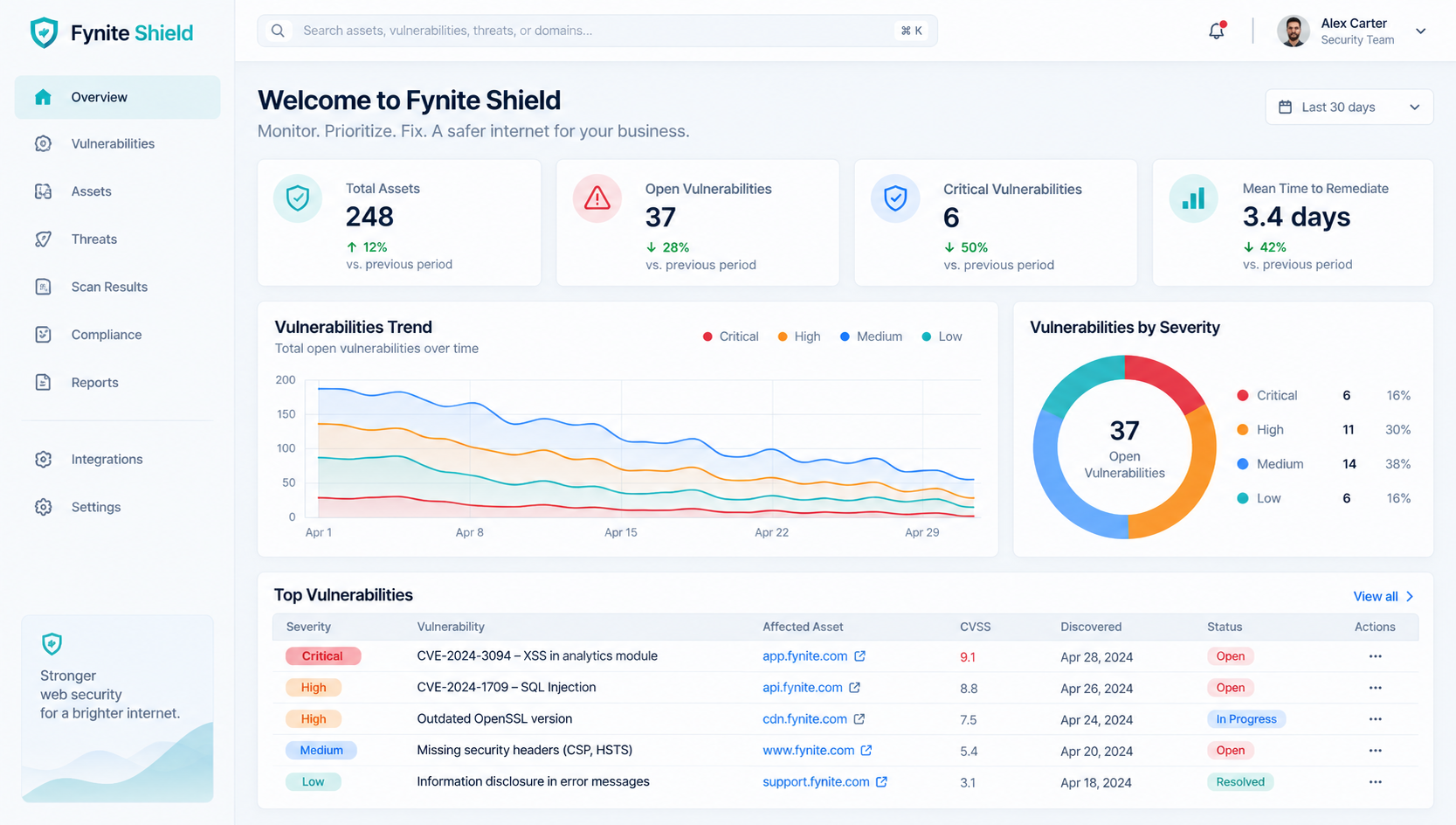Click the Mean Time to Remediate chart icon

(1193, 198)
